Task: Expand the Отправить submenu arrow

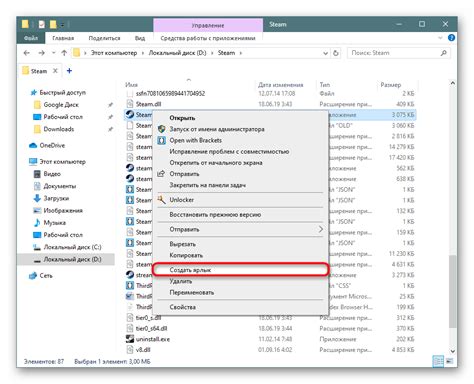Action: pyautogui.click(x=320, y=229)
